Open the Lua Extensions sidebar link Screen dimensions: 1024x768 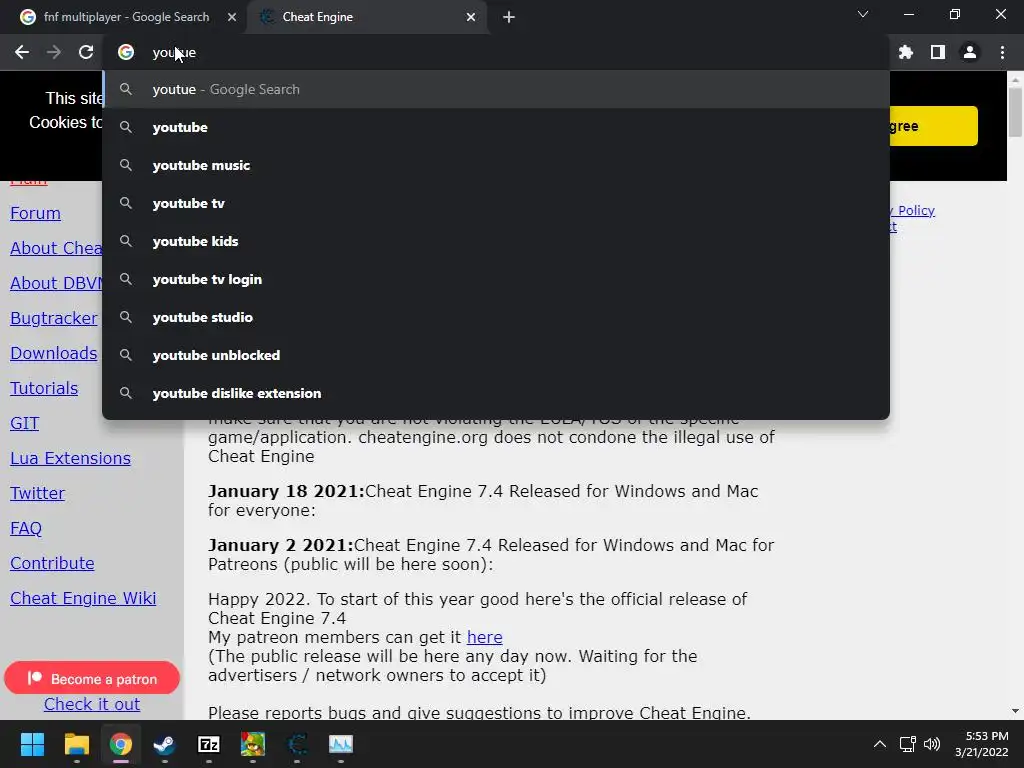pyautogui.click(x=70, y=458)
